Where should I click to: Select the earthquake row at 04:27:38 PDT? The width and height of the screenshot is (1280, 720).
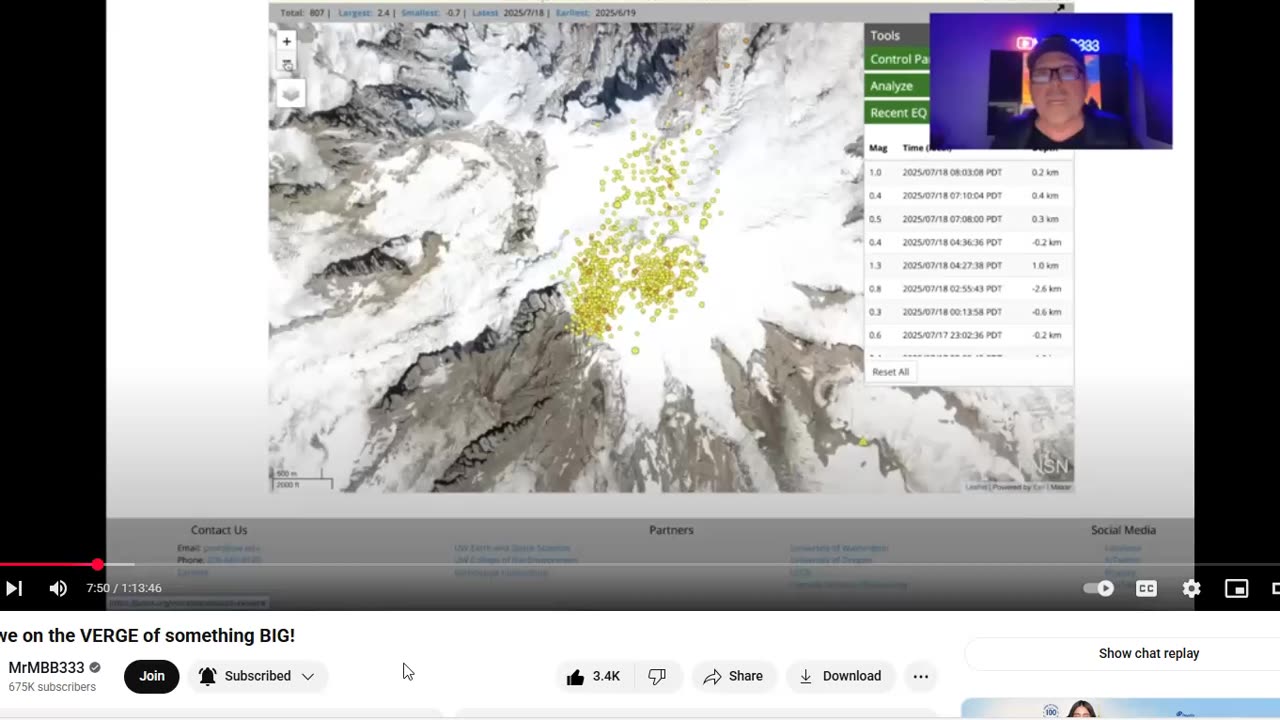coord(968,265)
